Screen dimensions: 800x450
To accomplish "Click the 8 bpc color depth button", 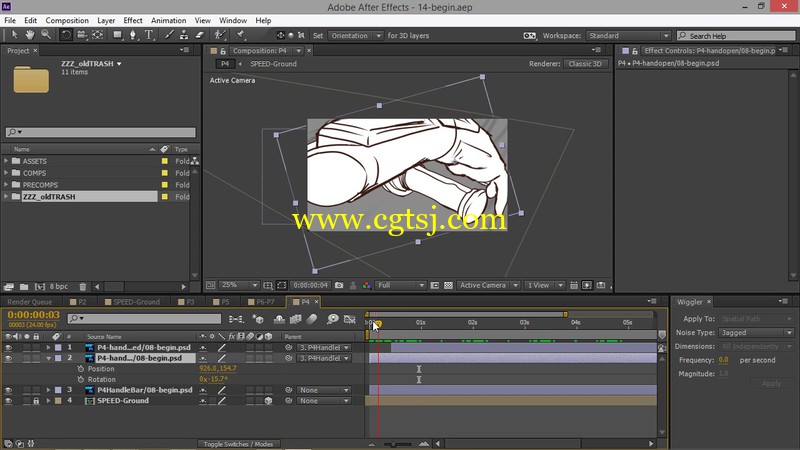I will 59,287.
